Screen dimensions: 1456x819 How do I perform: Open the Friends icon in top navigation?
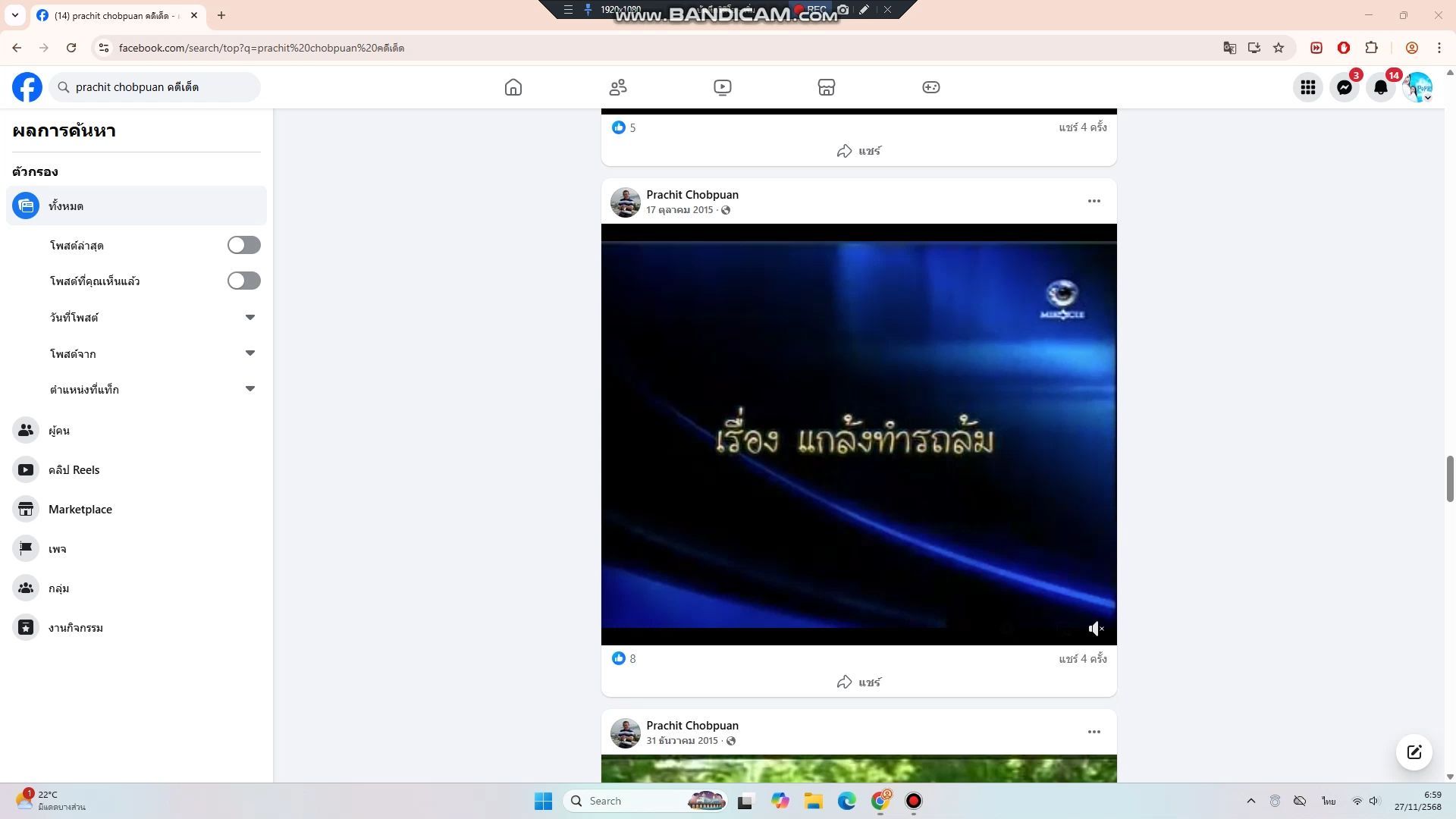point(618,87)
